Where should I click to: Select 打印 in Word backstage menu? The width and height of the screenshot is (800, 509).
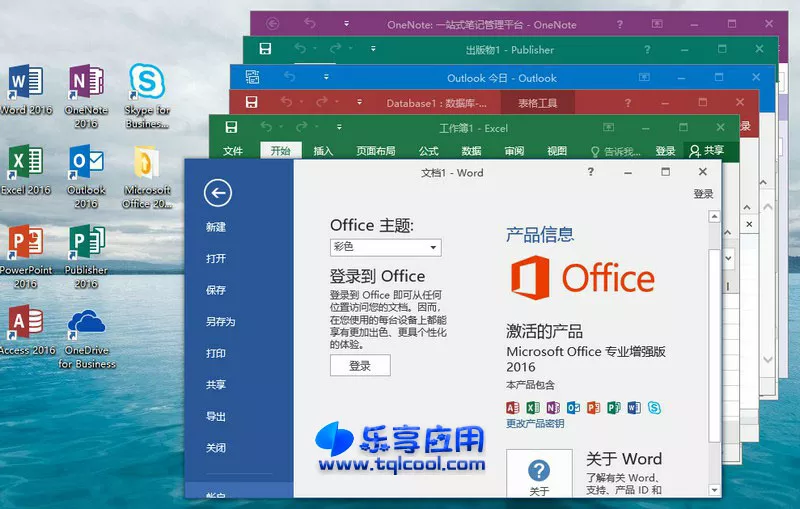216,353
